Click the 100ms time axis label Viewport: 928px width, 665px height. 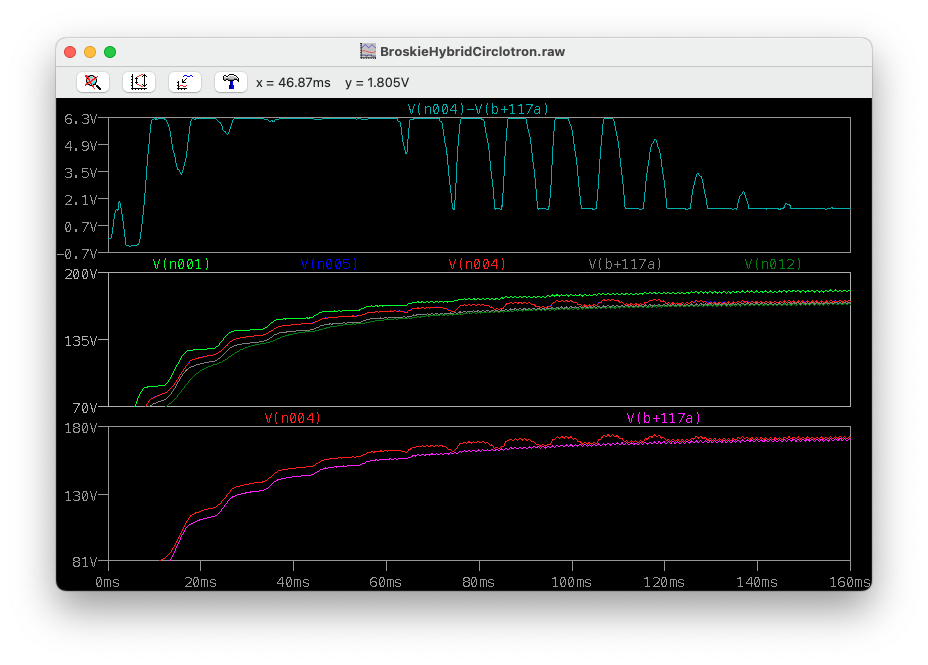pyautogui.click(x=572, y=583)
